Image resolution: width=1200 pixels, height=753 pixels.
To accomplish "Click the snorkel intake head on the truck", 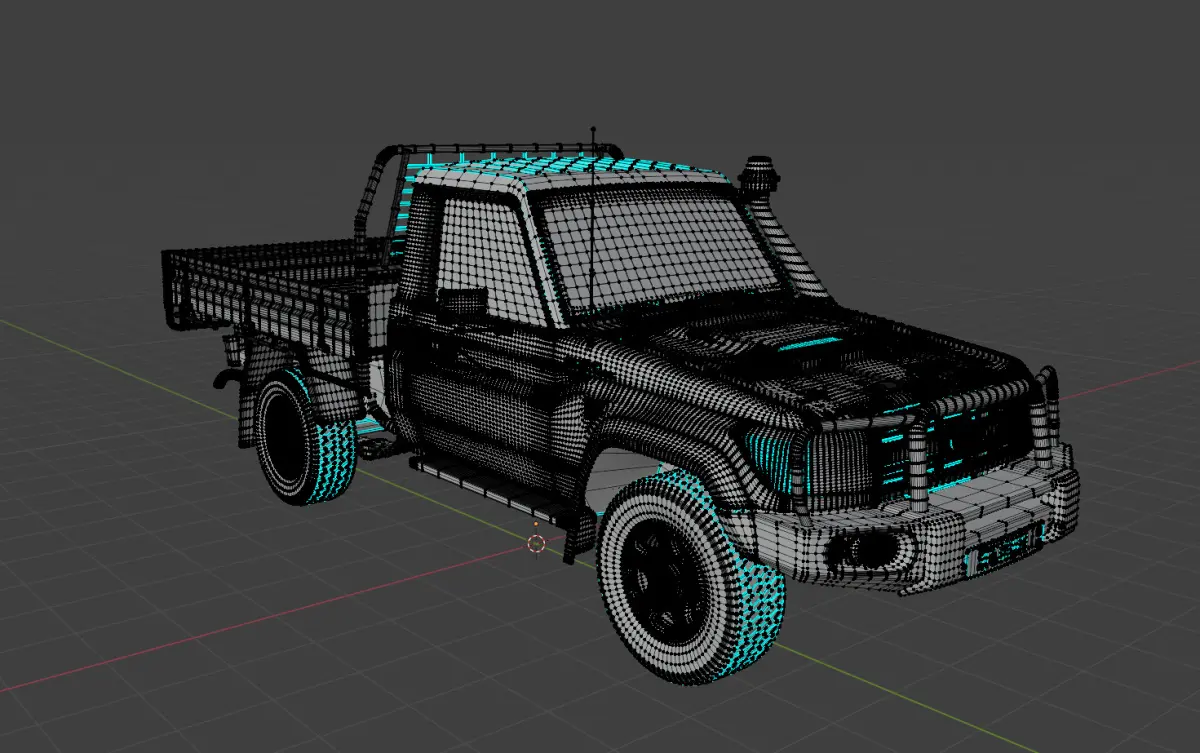I will [759, 174].
